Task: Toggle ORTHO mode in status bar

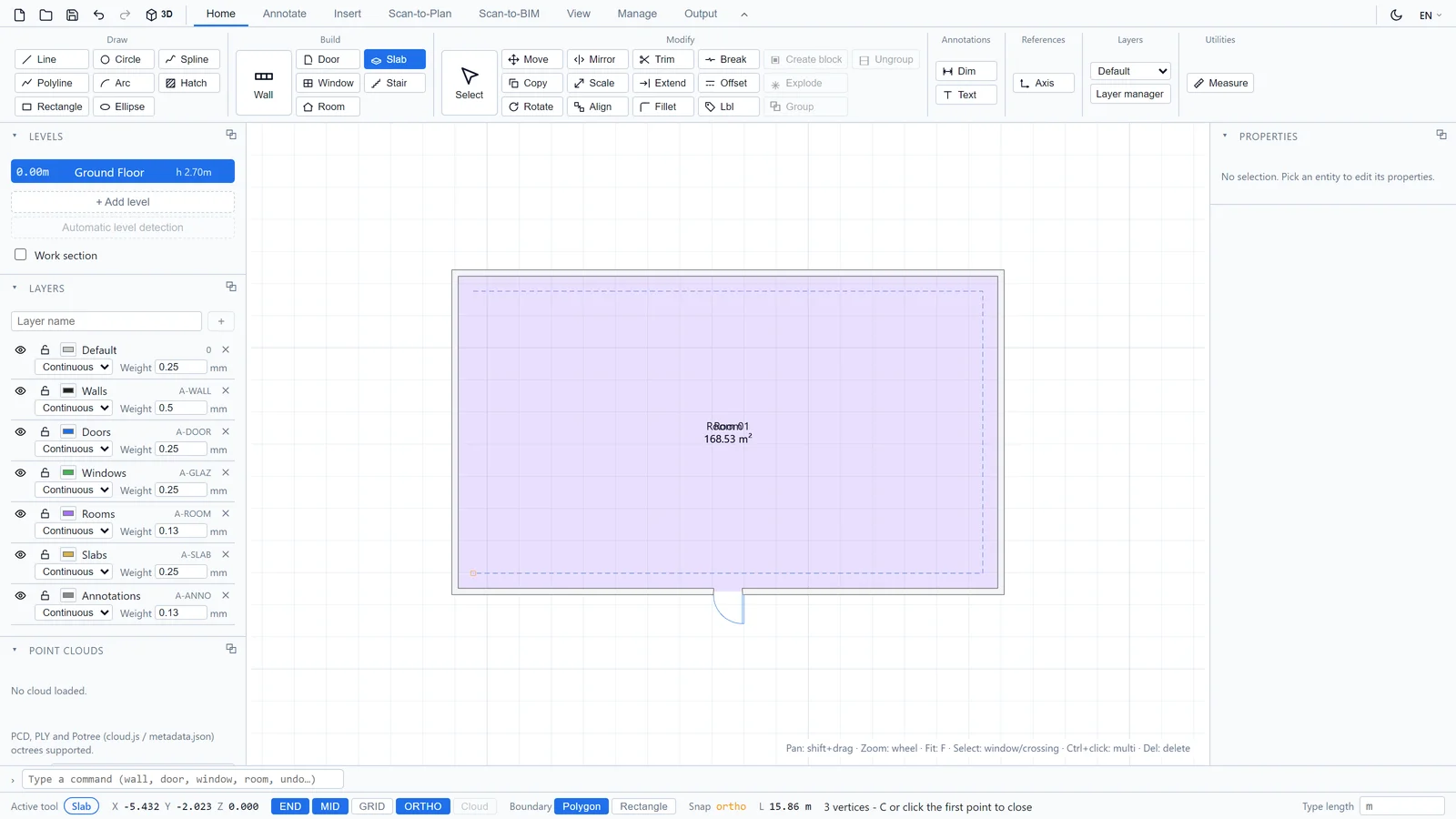Action: pos(423,806)
